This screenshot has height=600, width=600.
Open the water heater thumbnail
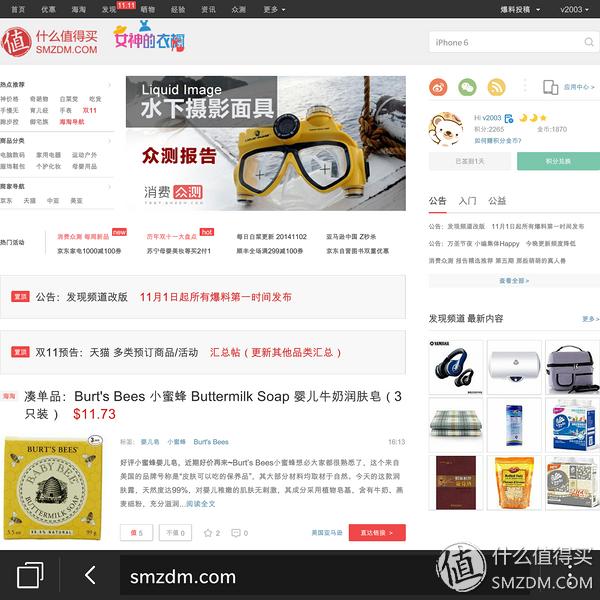click(x=514, y=367)
